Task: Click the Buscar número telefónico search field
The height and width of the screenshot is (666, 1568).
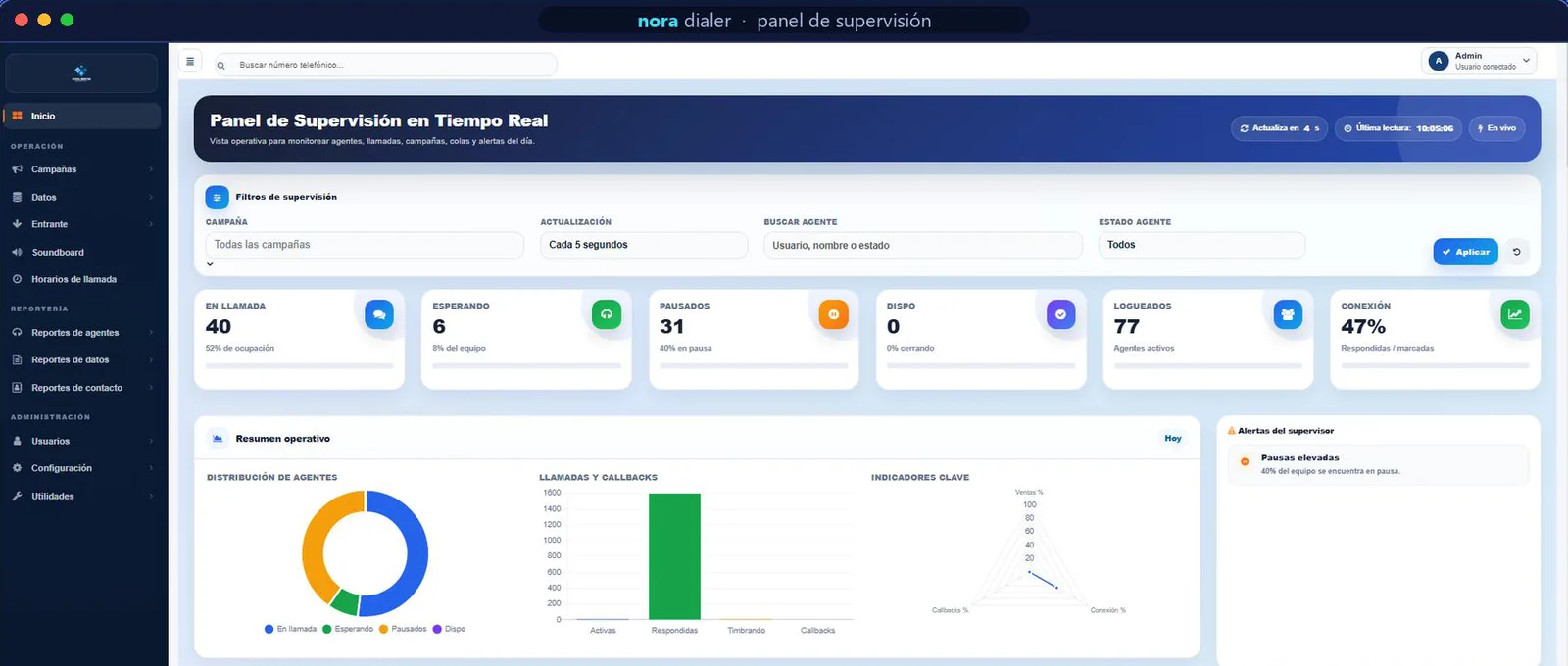Action: point(385,65)
